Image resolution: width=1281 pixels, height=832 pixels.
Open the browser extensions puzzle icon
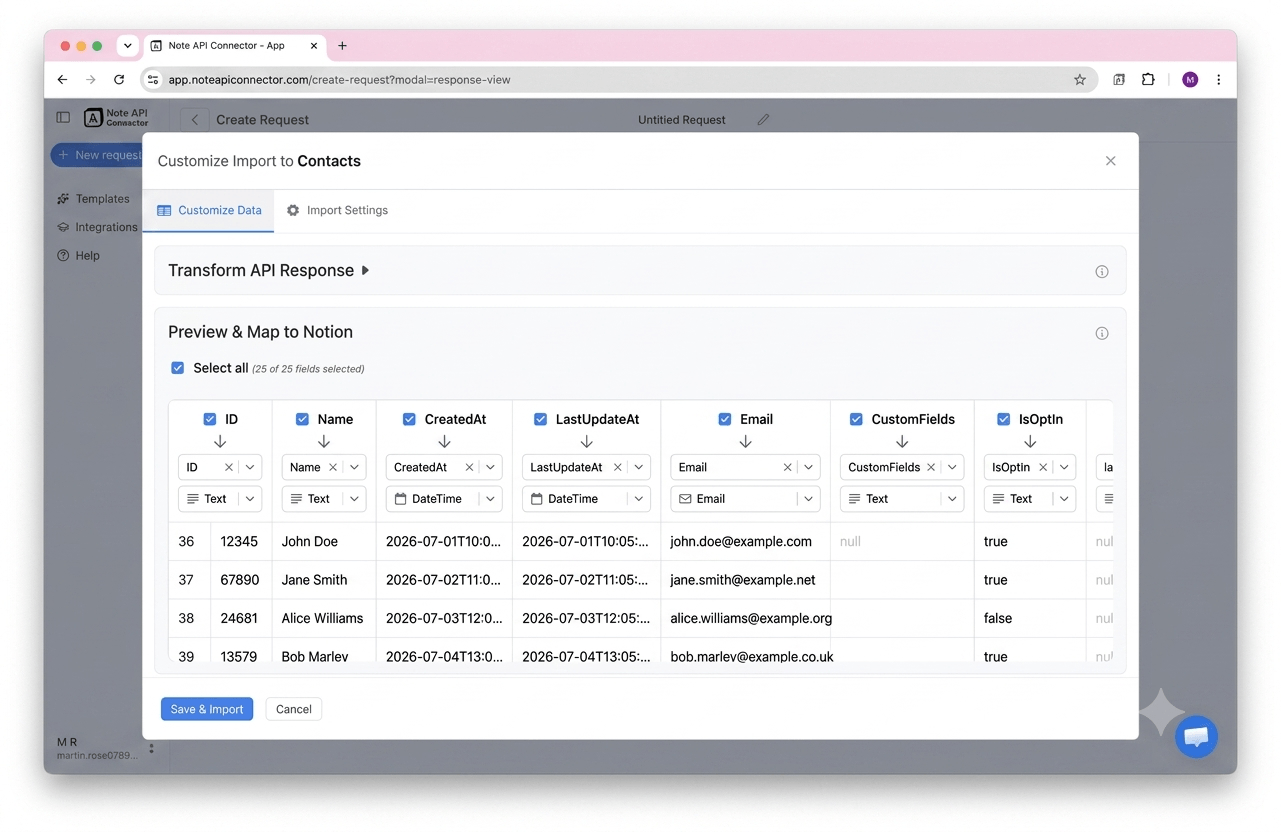1148,80
